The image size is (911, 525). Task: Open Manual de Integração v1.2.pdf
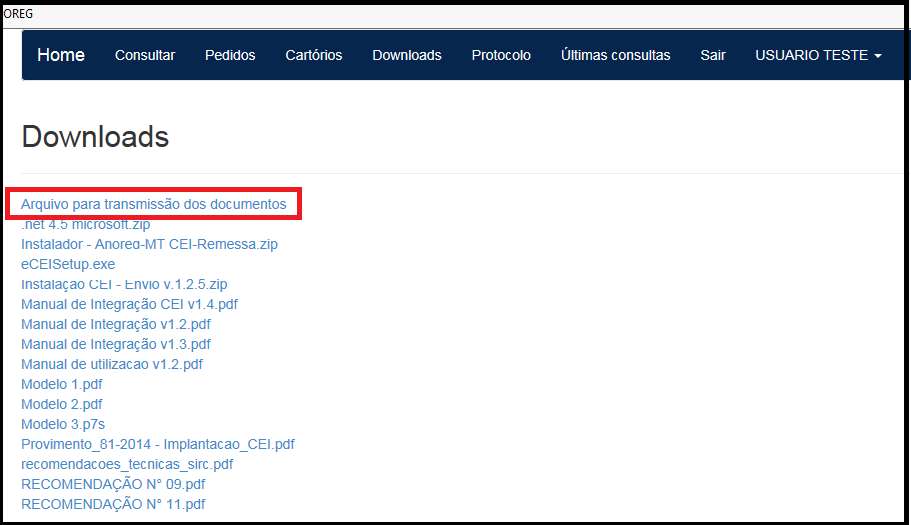tap(116, 324)
